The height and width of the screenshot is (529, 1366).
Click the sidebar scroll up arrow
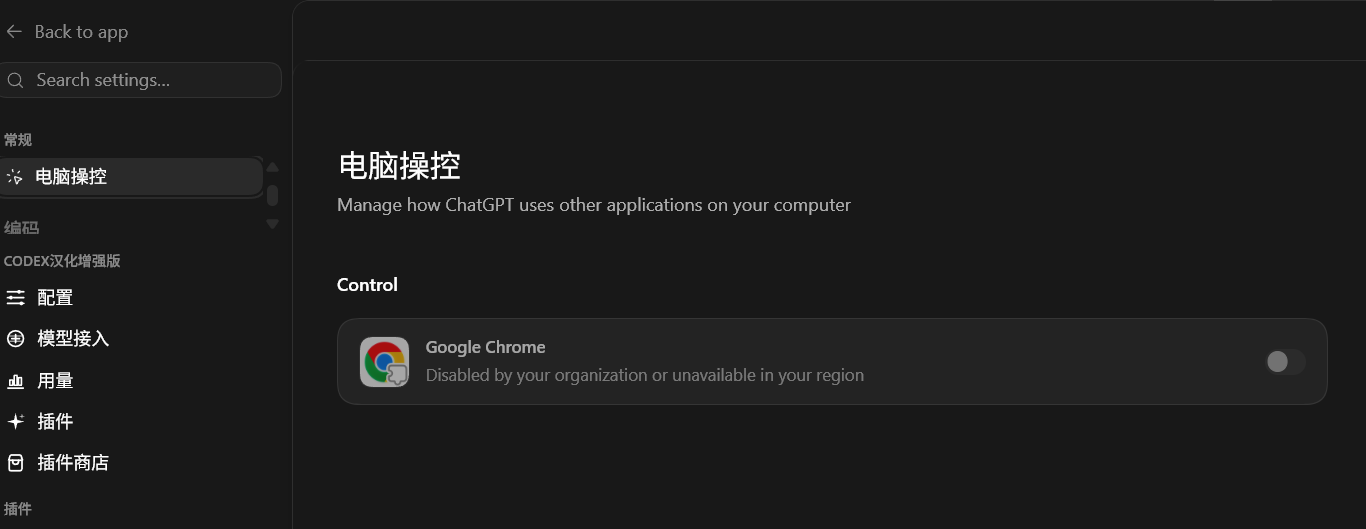coord(272,167)
